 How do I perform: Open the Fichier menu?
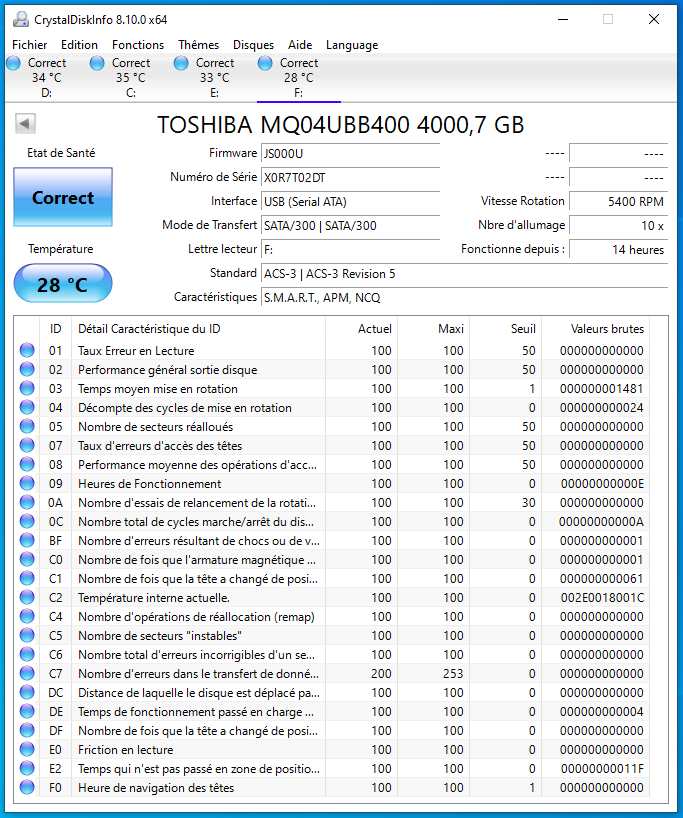(x=30, y=45)
